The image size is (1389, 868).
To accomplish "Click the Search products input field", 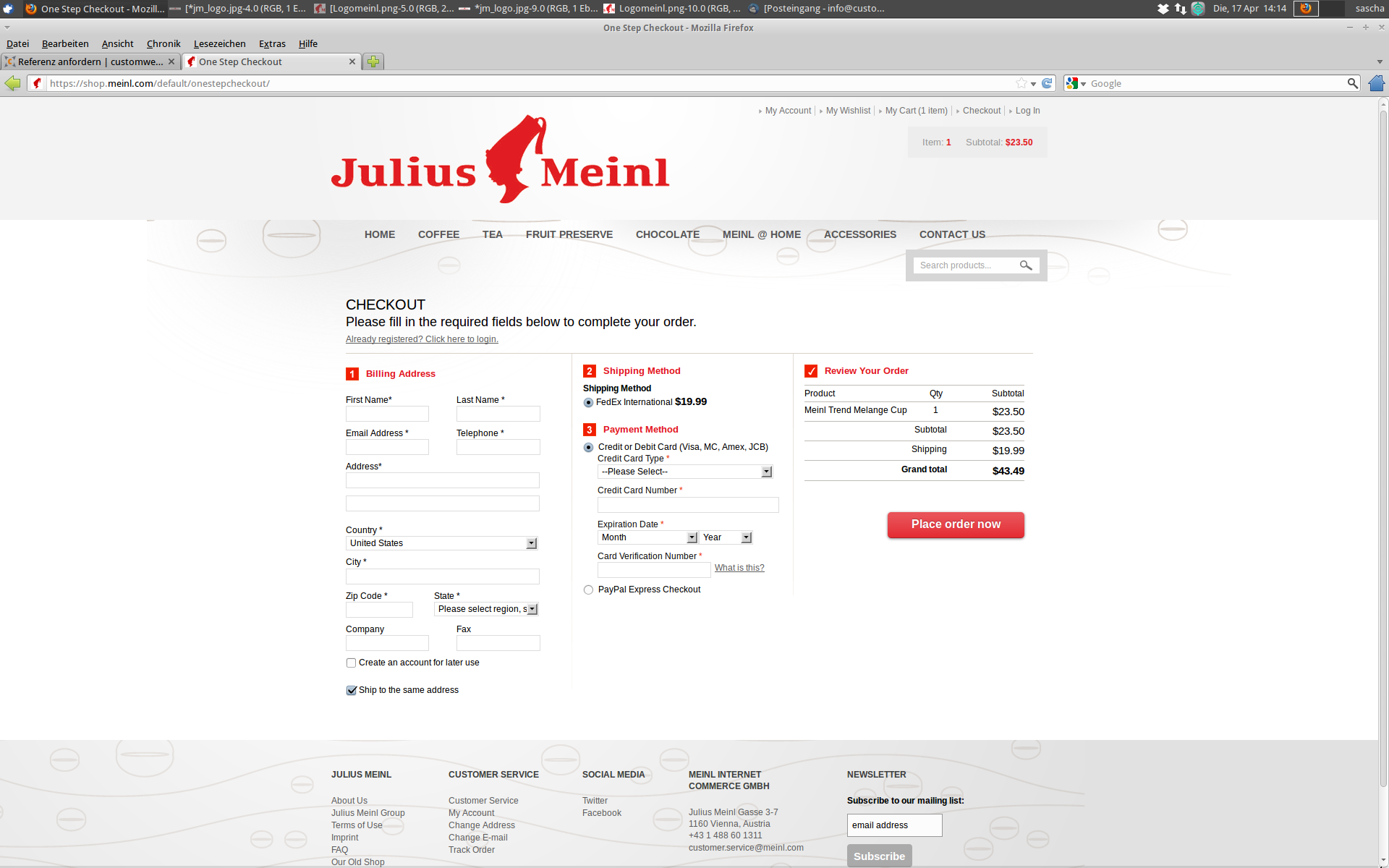I will (x=966, y=265).
